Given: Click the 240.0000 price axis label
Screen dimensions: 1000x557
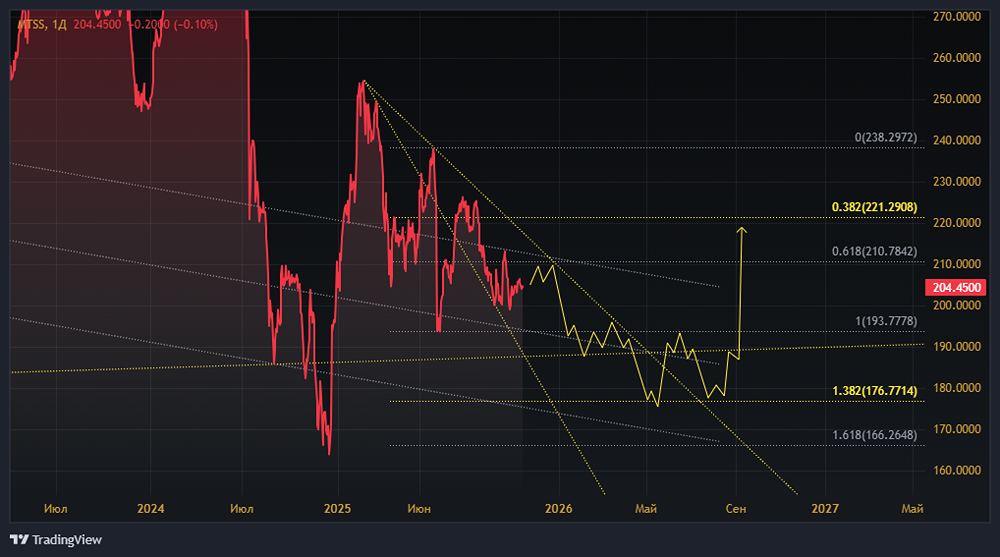Looking at the screenshot, I should pos(957,140).
